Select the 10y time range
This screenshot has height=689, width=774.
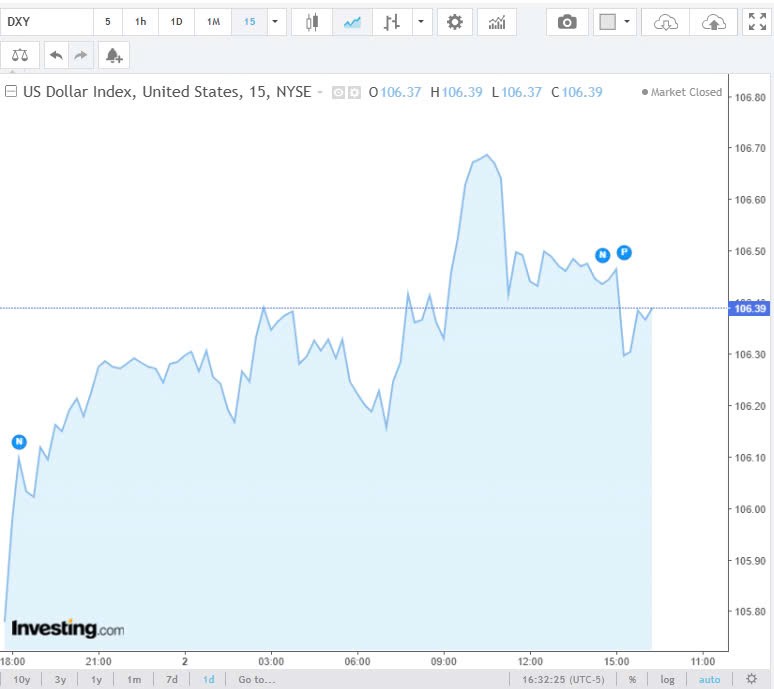tap(21, 680)
